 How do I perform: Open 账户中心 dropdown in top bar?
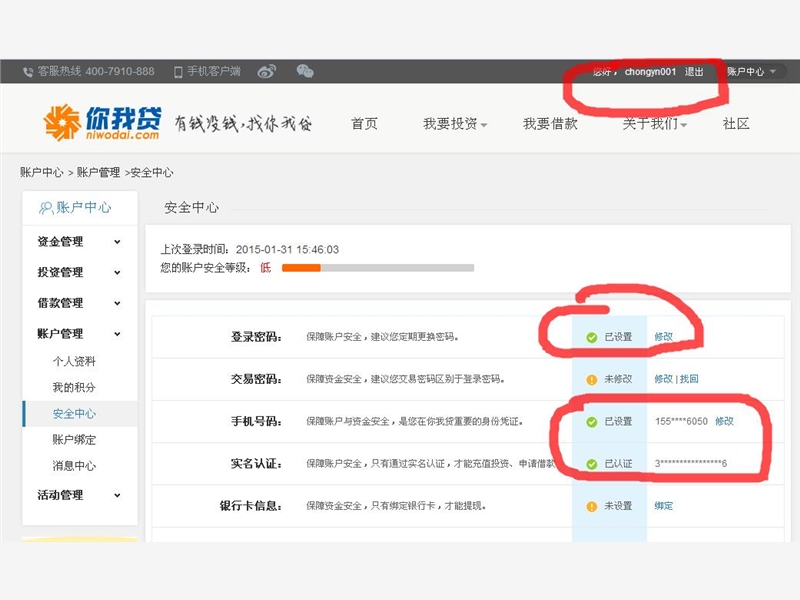click(x=750, y=72)
